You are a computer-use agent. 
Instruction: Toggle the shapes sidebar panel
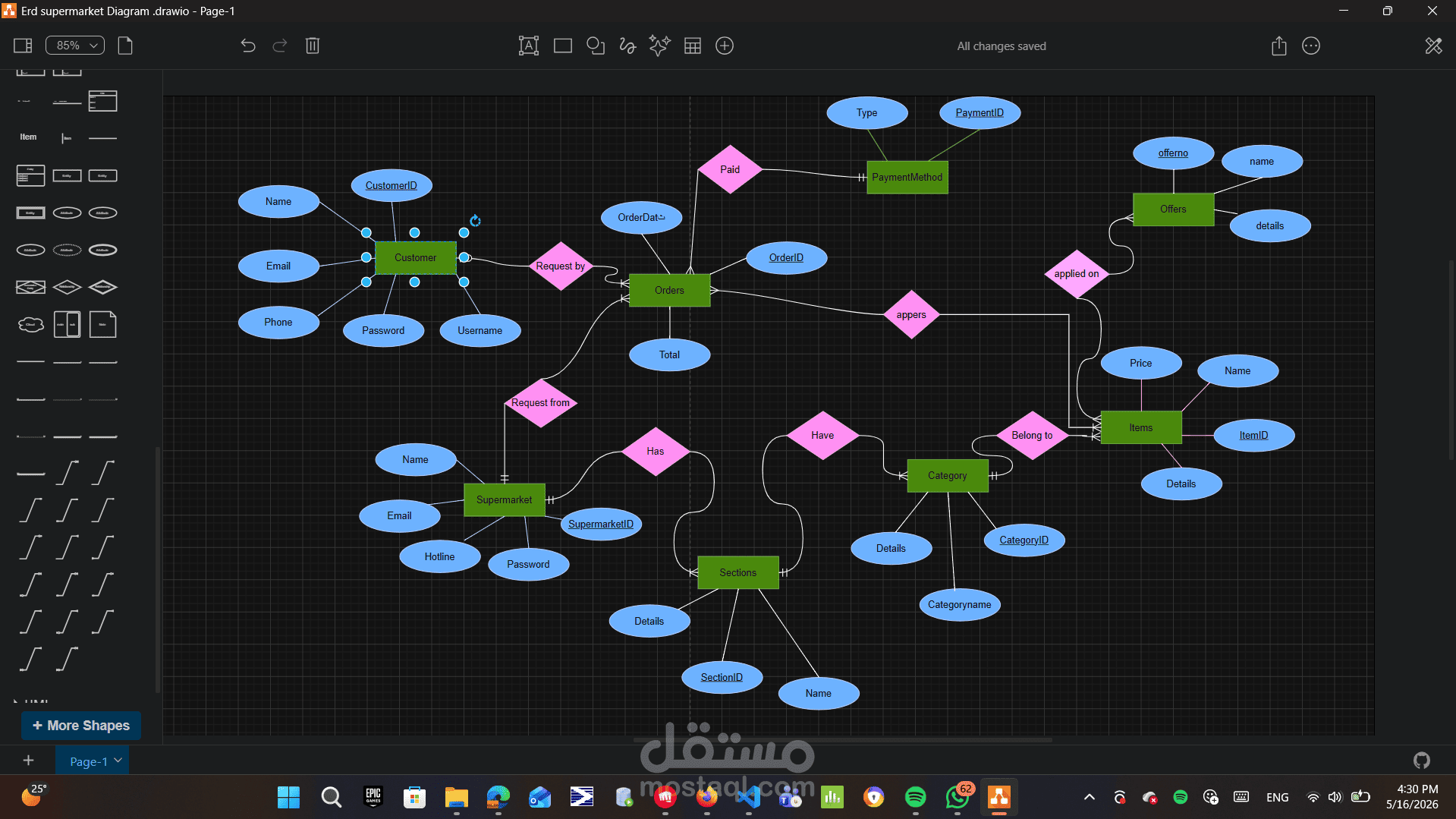point(23,46)
